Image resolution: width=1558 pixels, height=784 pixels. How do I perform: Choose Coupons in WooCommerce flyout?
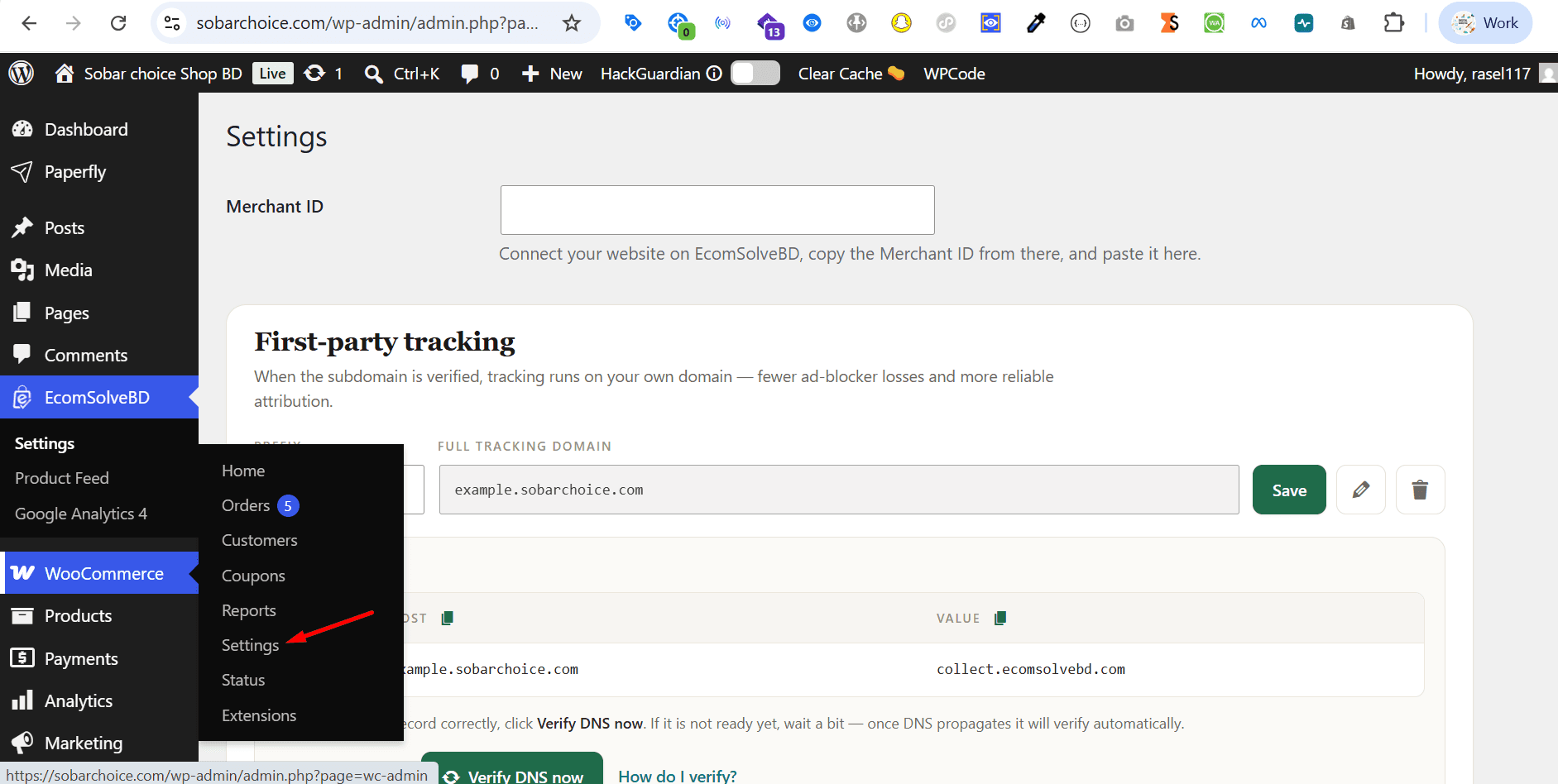[253, 576]
